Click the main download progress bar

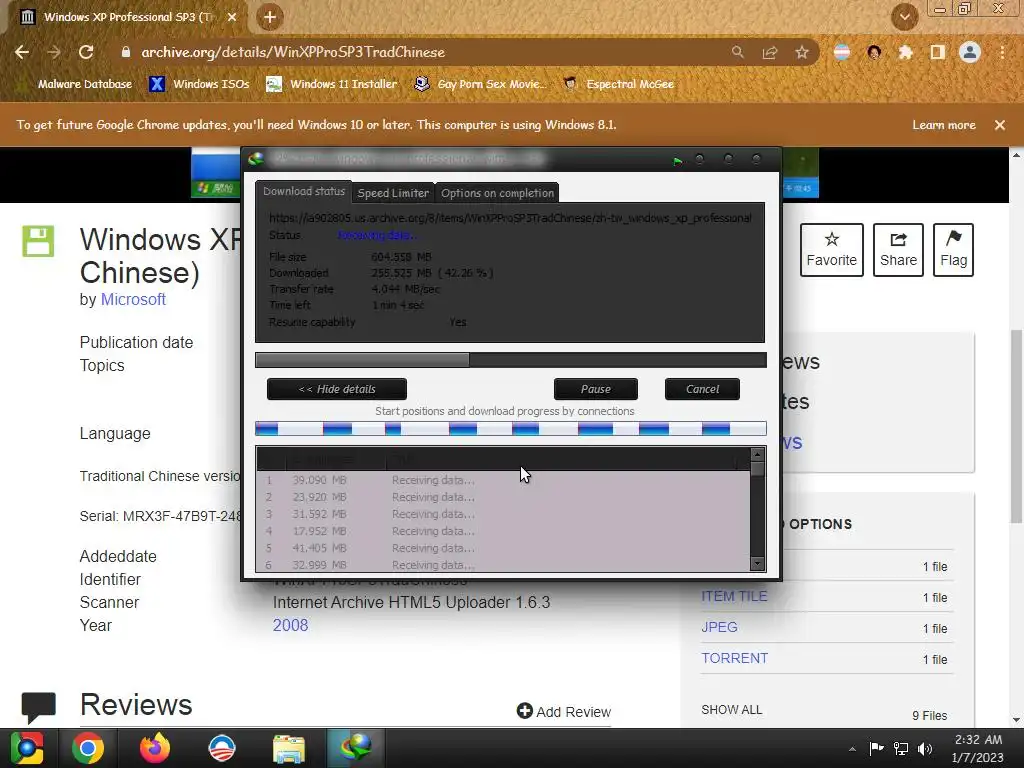(x=511, y=360)
